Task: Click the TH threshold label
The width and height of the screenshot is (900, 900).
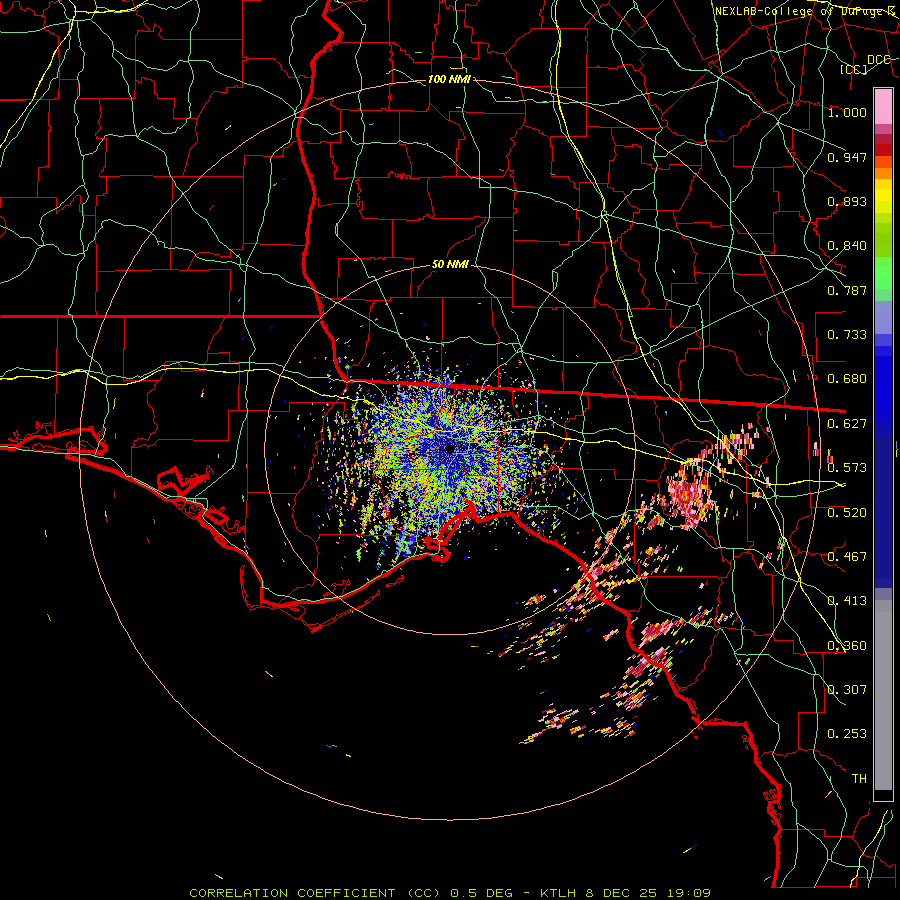Action: click(x=859, y=779)
